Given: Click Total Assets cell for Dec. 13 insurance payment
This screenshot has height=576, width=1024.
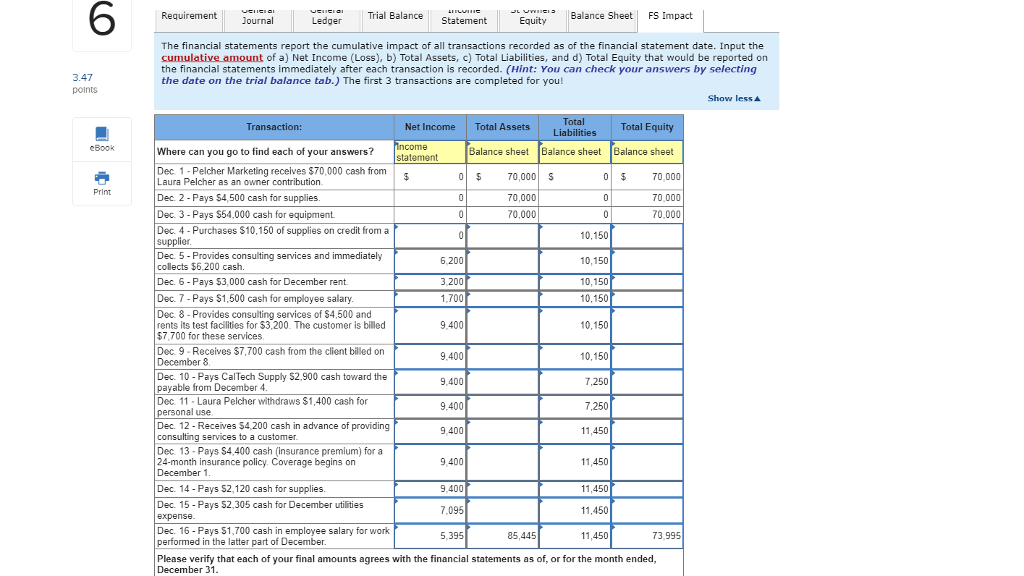Looking at the screenshot, I should (504, 462).
